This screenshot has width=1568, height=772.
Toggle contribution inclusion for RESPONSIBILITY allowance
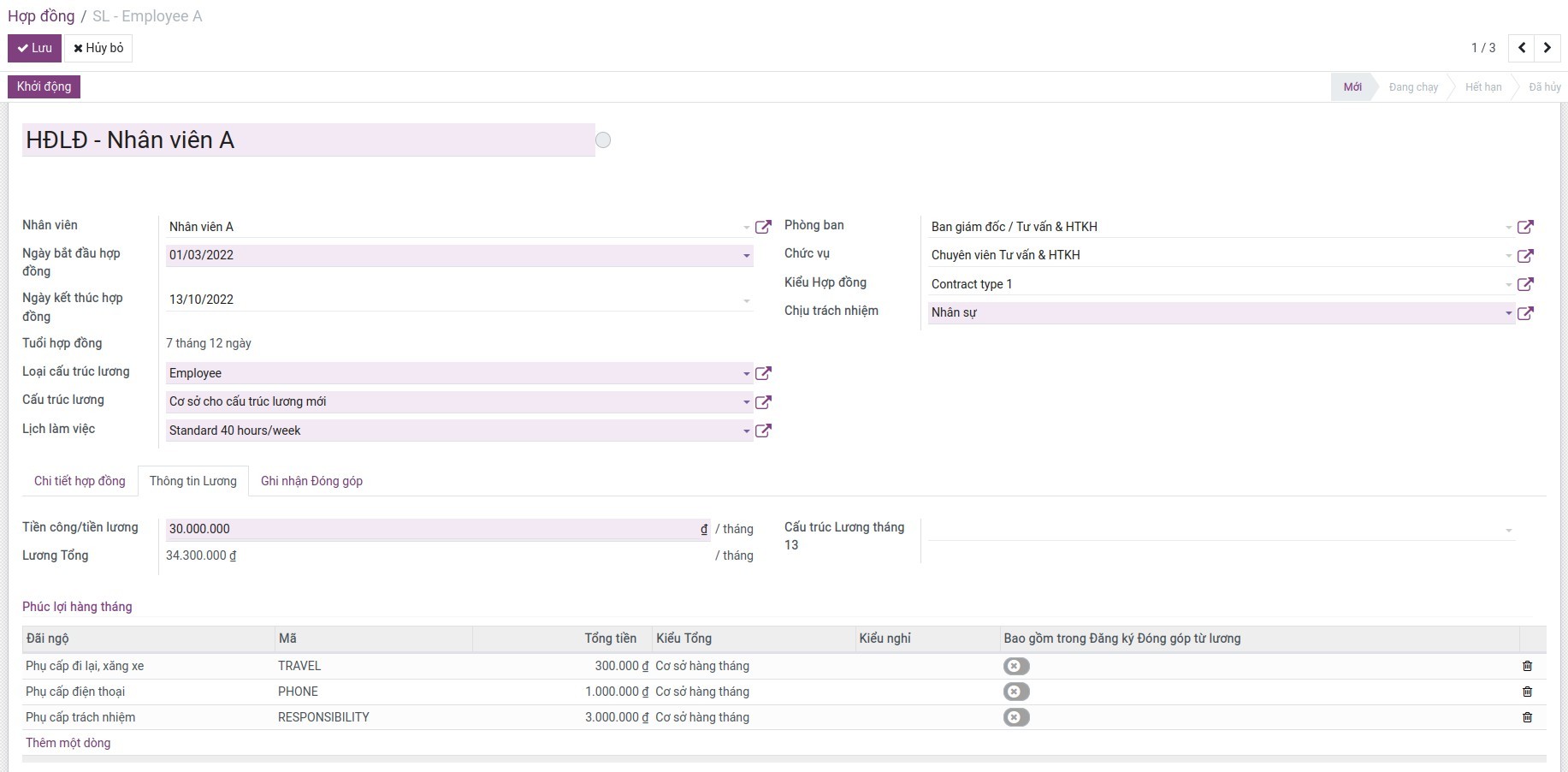click(x=1015, y=717)
